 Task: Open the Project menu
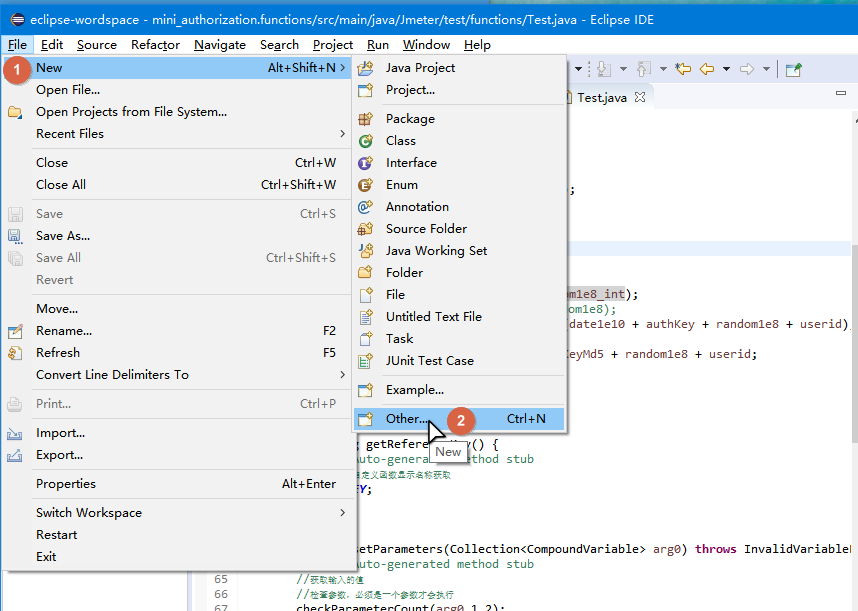(x=333, y=45)
